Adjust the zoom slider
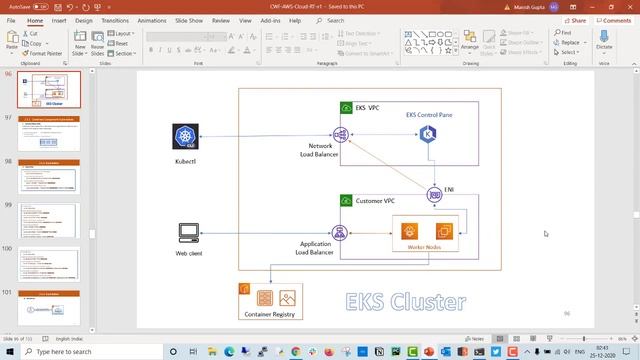 [584, 339]
